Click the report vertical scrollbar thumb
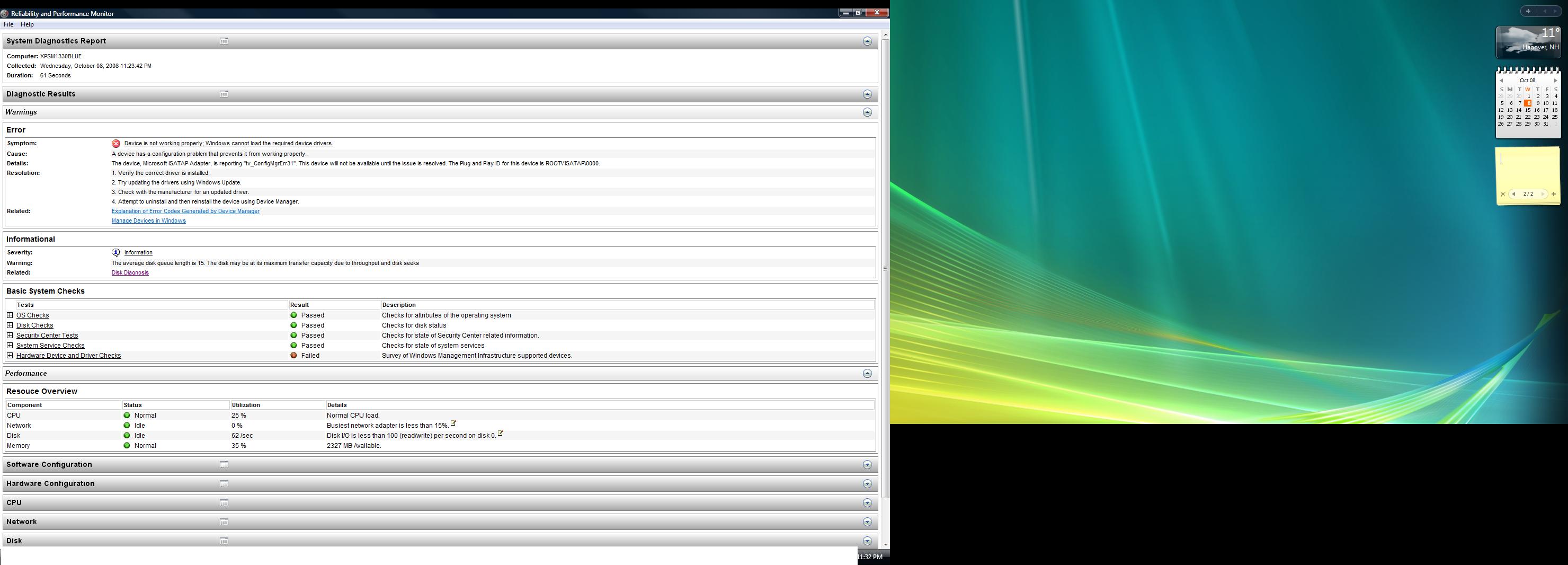1568x565 pixels. [x=885, y=269]
